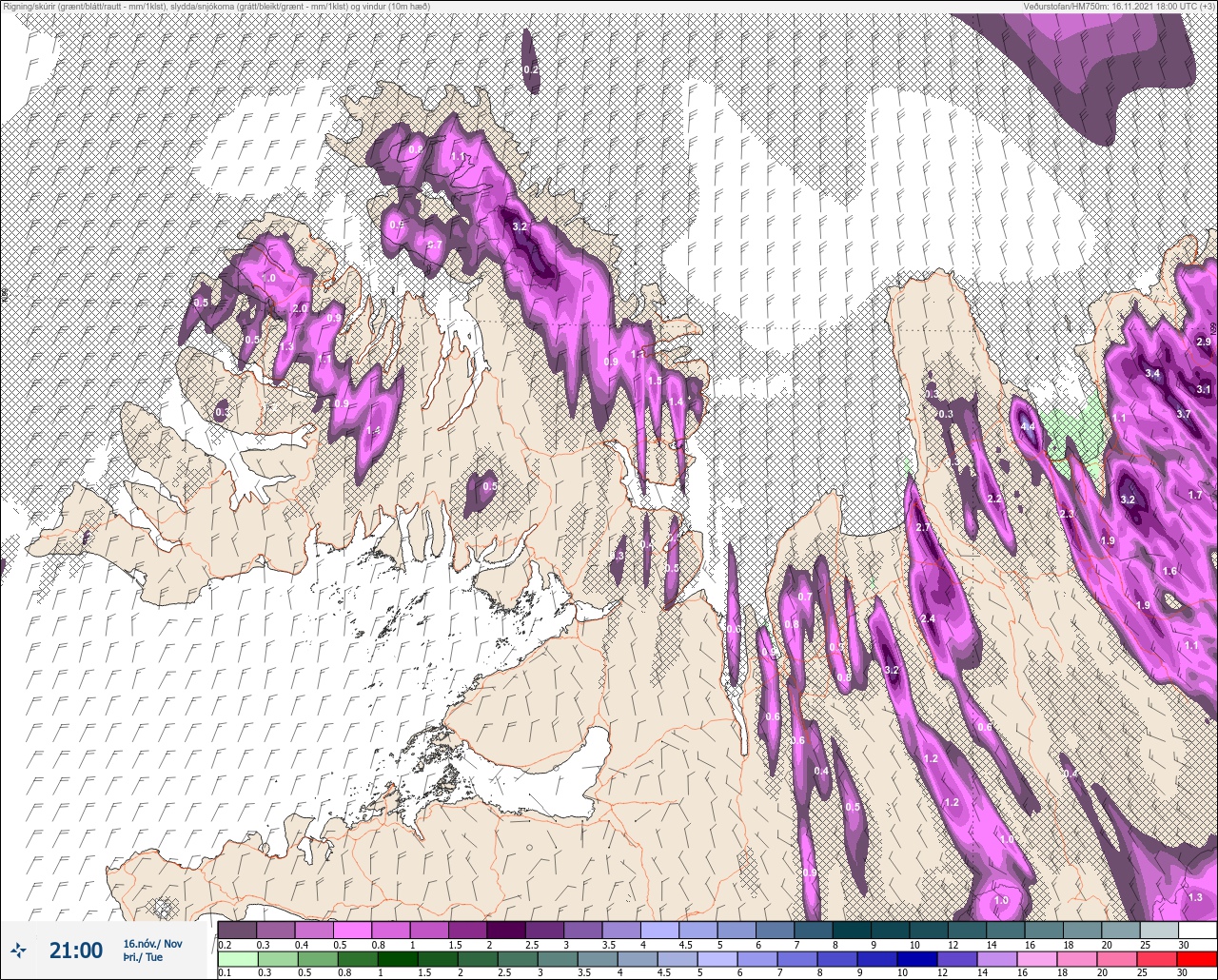Click the 2.0 precipitation value on the map
This screenshot has height=980, width=1218.
(300, 308)
